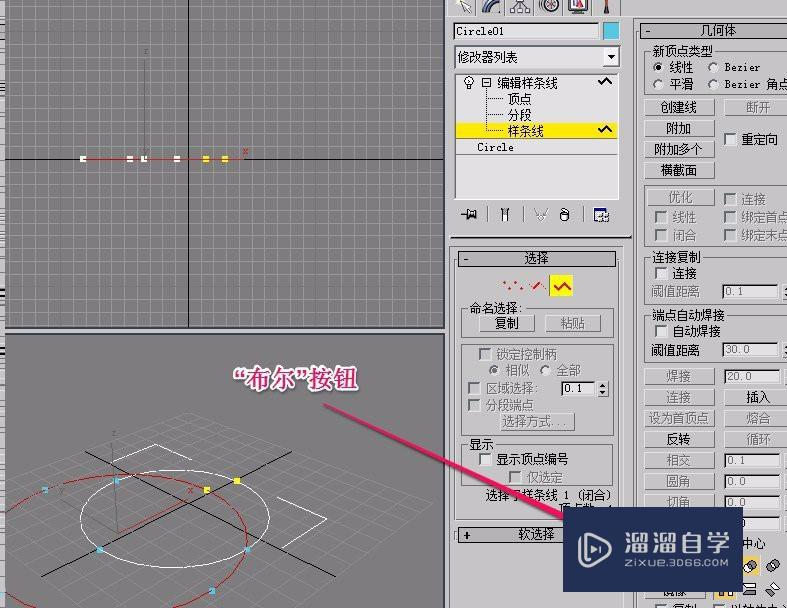Click the 粘贴 named selection button

573,323
